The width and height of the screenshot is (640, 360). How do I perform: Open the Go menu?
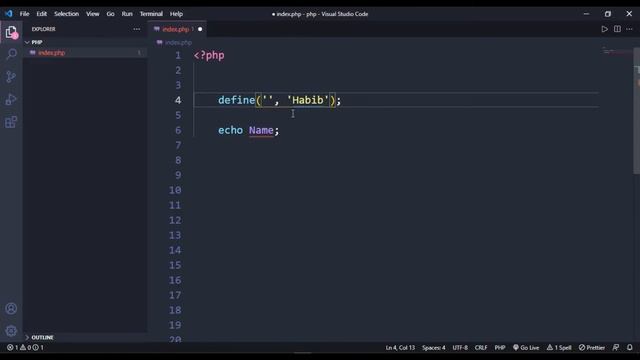click(111, 14)
